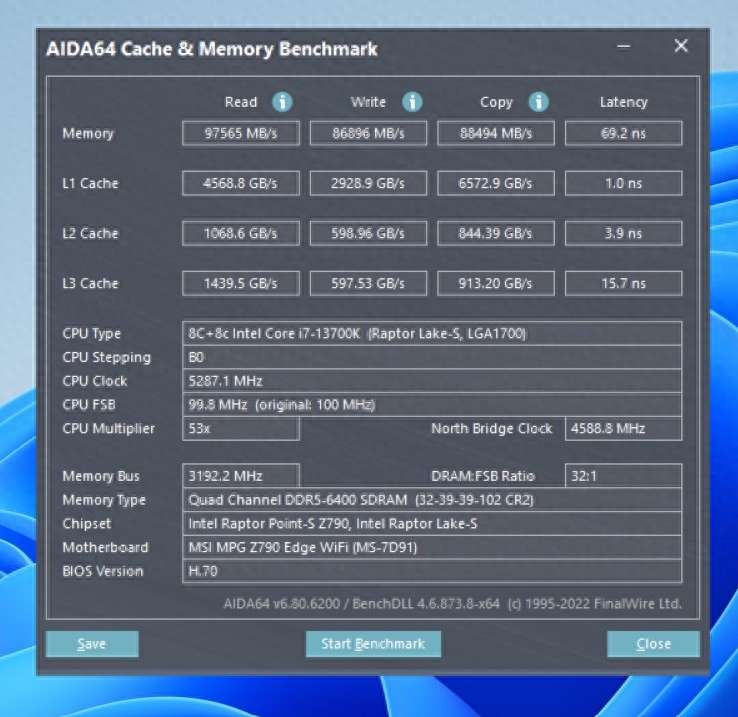This screenshot has height=717, width=738.
Task: Select L3 Cache latency 15.7 ns
Action: coord(624,283)
